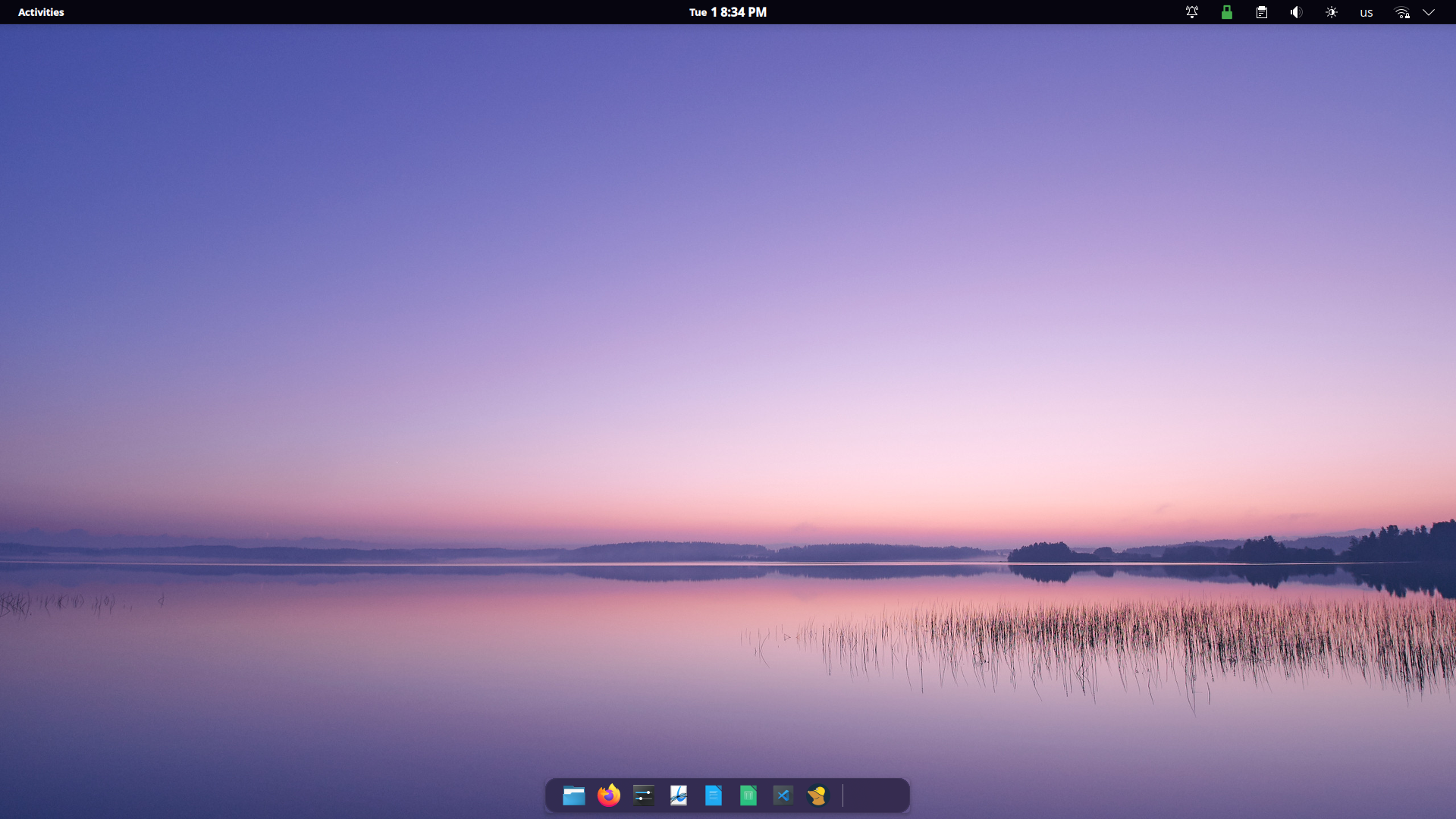The width and height of the screenshot is (1456, 819).
Task: Click the green padlock VPN indicator
Action: pyautogui.click(x=1226, y=12)
